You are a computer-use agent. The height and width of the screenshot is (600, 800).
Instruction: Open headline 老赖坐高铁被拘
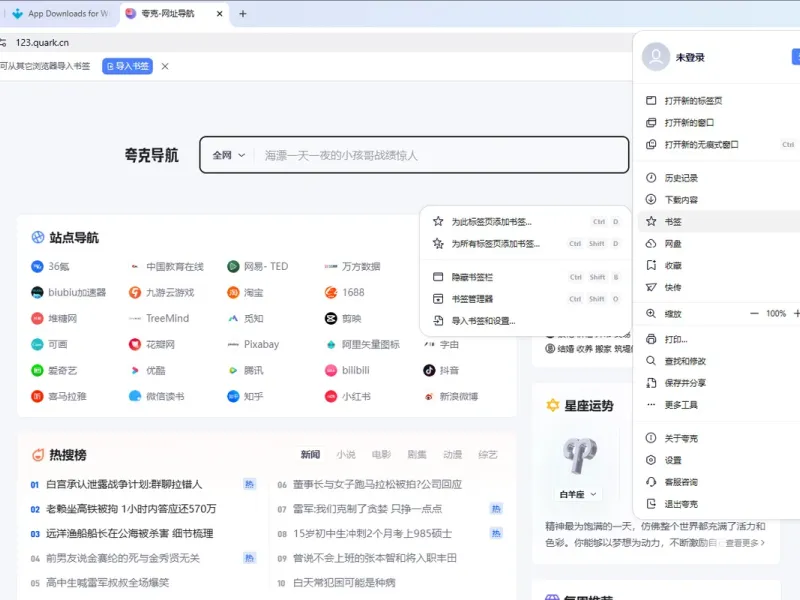tap(131, 509)
